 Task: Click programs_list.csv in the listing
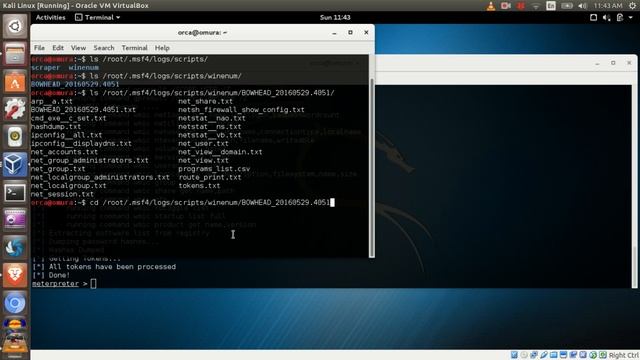pyautogui.click(x=214, y=169)
